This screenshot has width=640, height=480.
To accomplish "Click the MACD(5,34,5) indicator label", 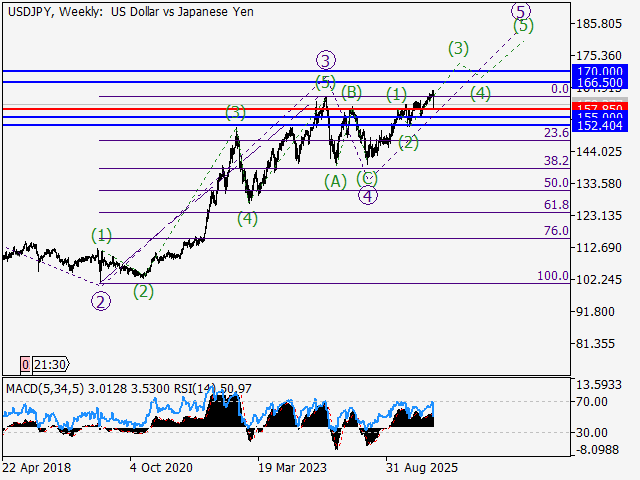I will (x=44, y=389).
